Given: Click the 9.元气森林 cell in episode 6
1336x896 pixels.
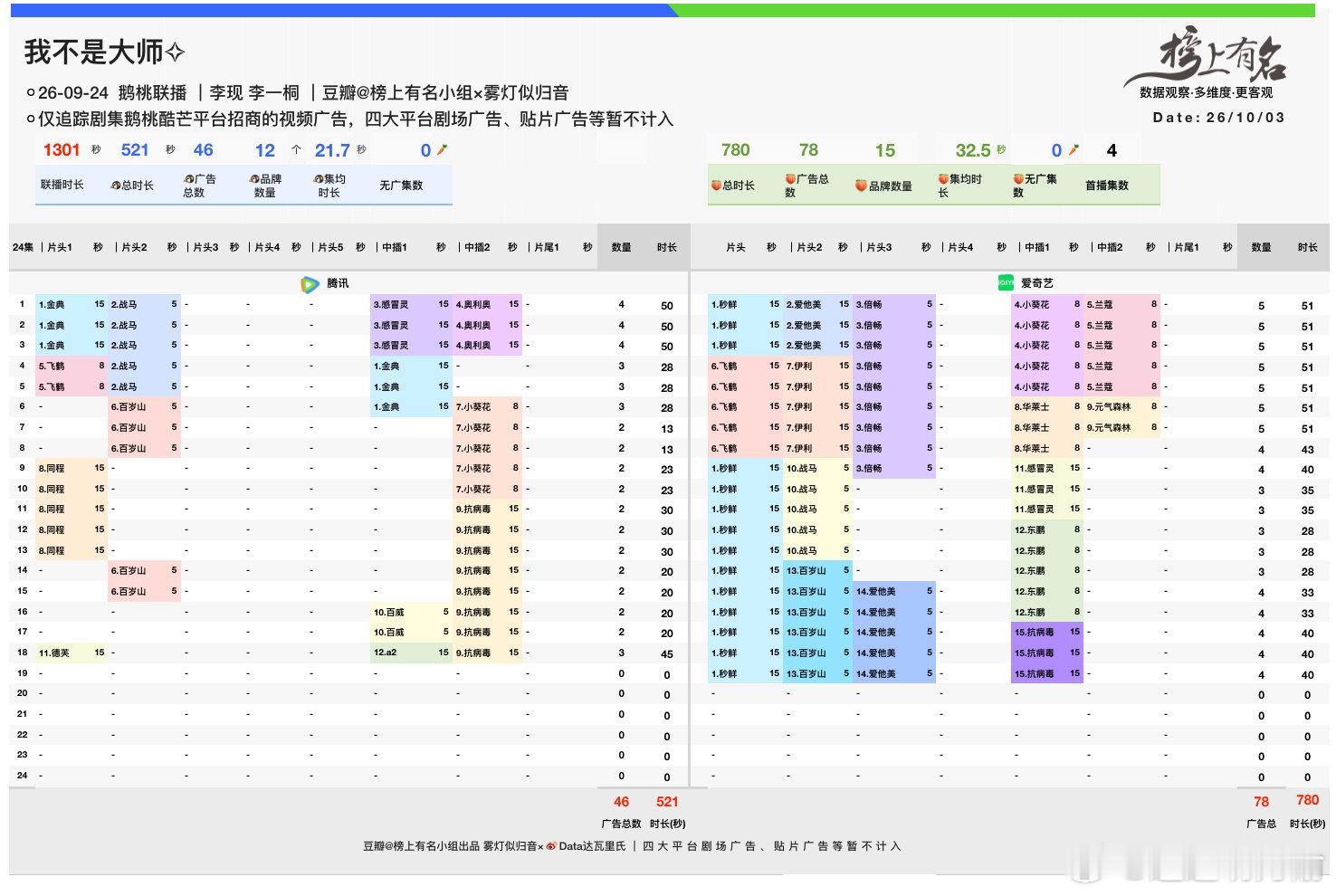Looking at the screenshot, I should (1121, 407).
